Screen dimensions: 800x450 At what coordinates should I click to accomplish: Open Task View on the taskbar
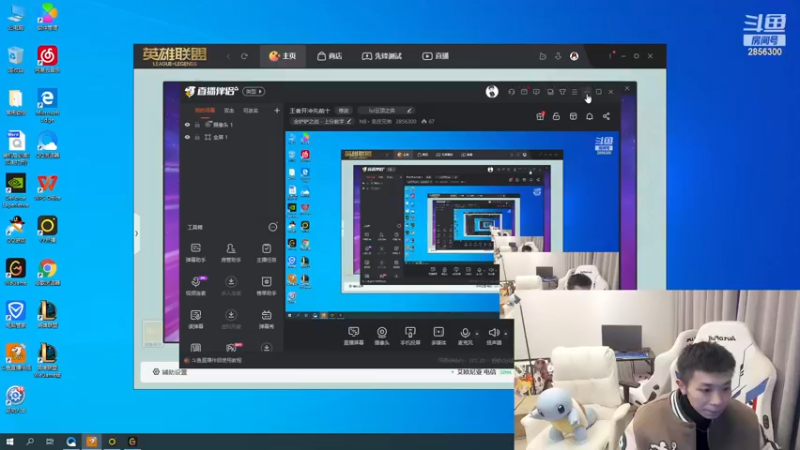coord(50,442)
